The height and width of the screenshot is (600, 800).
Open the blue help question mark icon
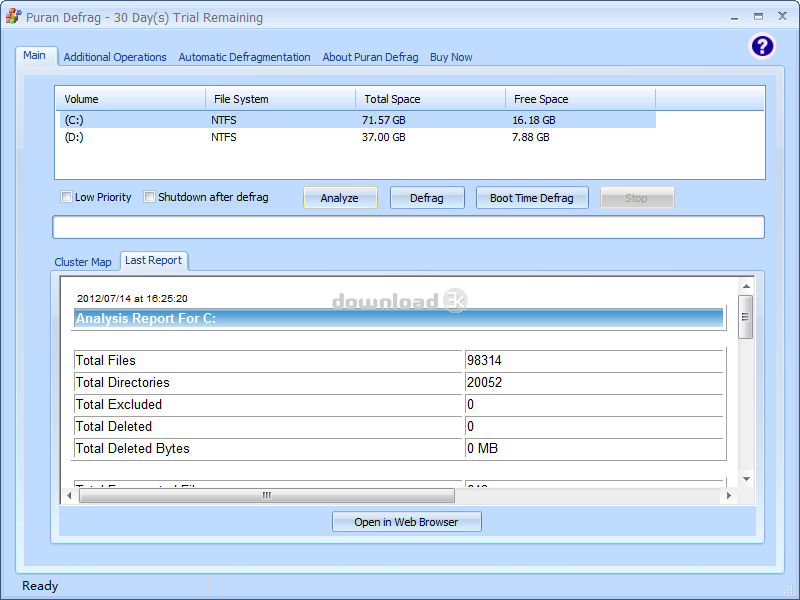coord(762,46)
